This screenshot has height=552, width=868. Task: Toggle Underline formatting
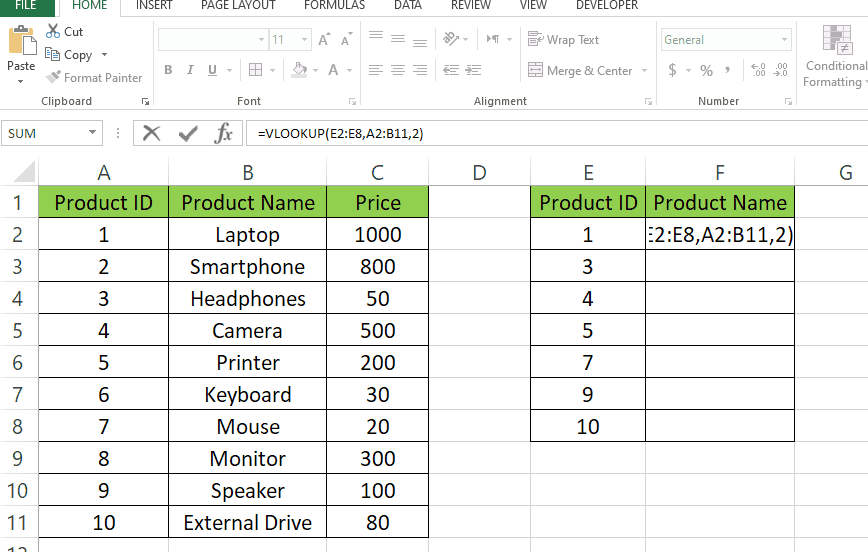[x=212, y=70]
